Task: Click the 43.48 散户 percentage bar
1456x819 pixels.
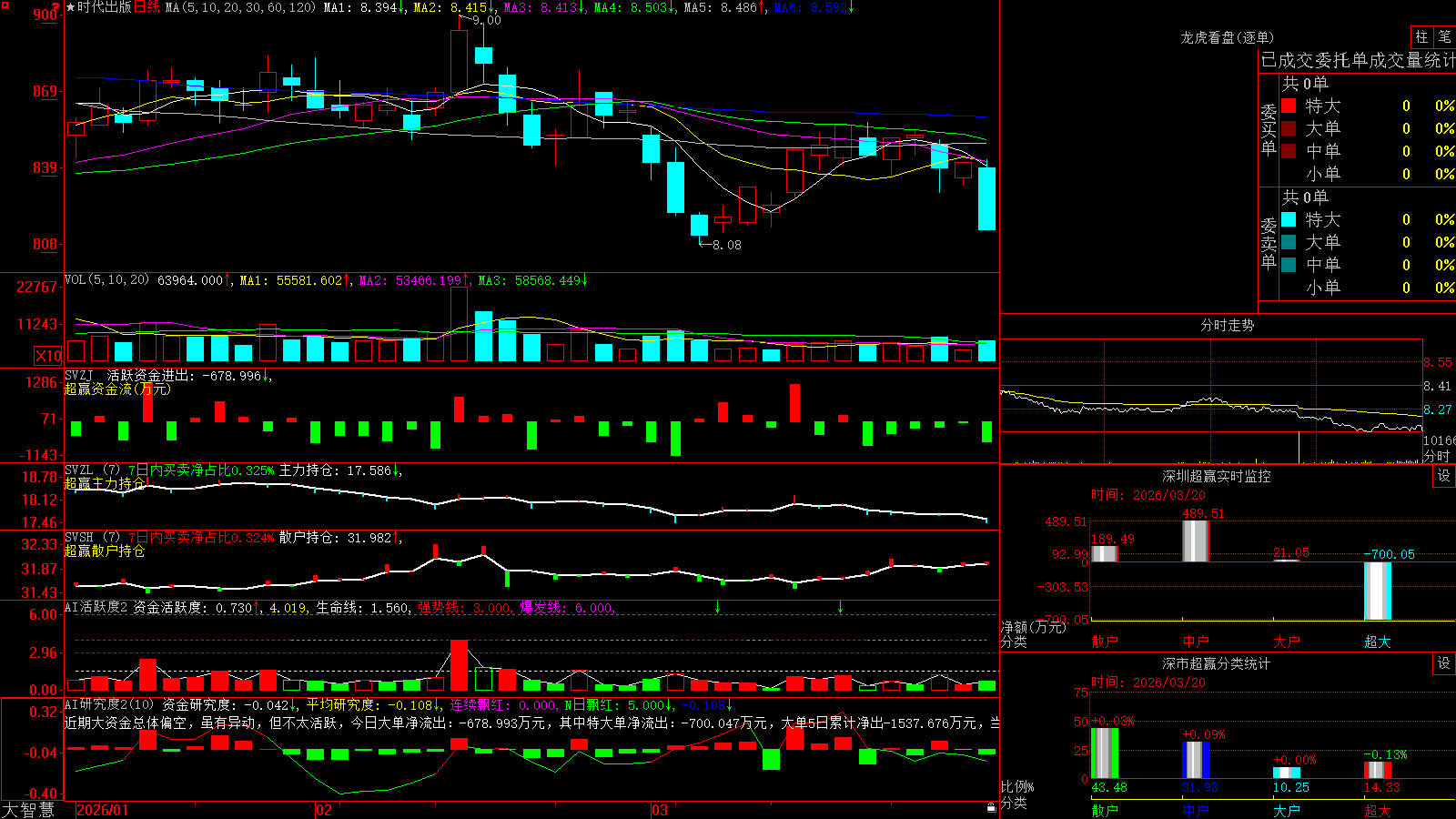Action: click(x=1104, y=753)
